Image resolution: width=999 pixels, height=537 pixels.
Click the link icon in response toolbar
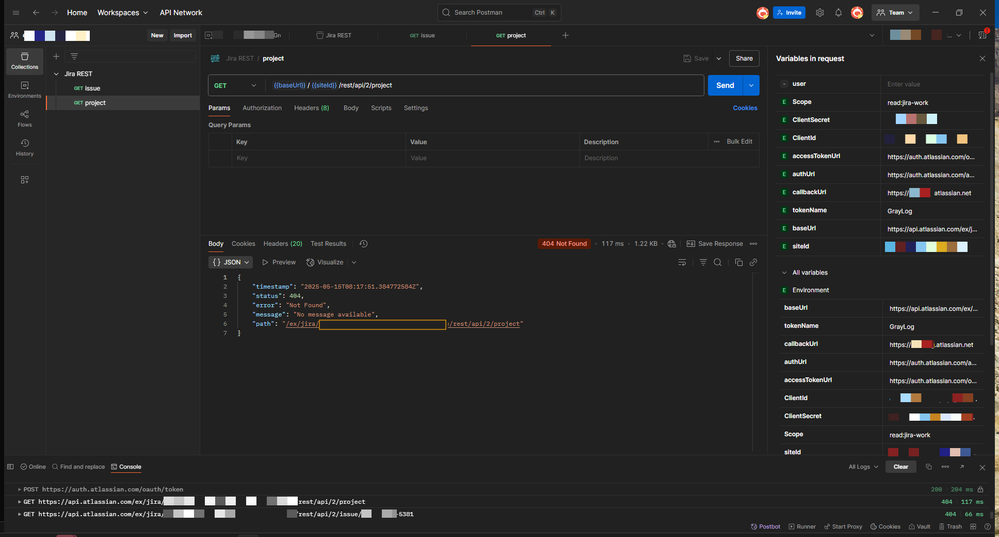coord(753,262)
